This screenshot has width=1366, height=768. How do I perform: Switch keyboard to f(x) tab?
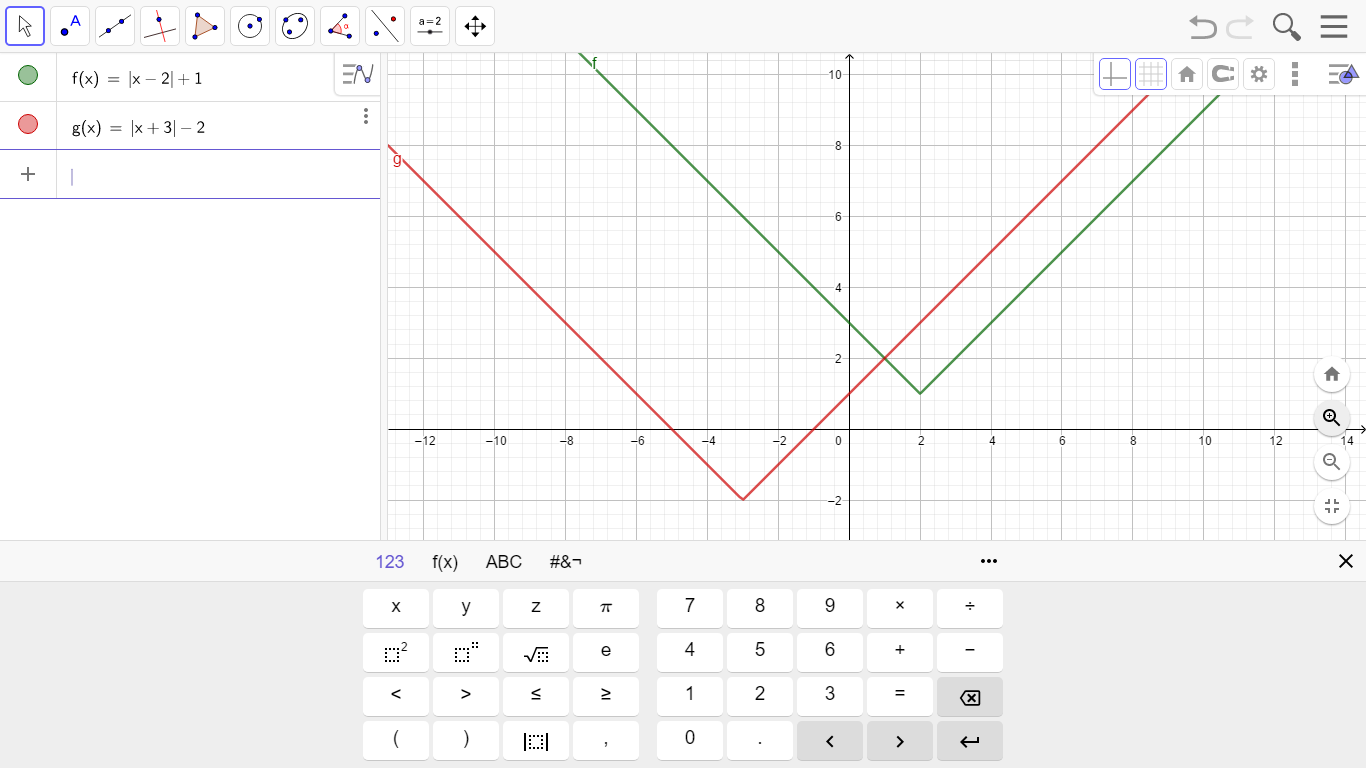click(445, 562)
